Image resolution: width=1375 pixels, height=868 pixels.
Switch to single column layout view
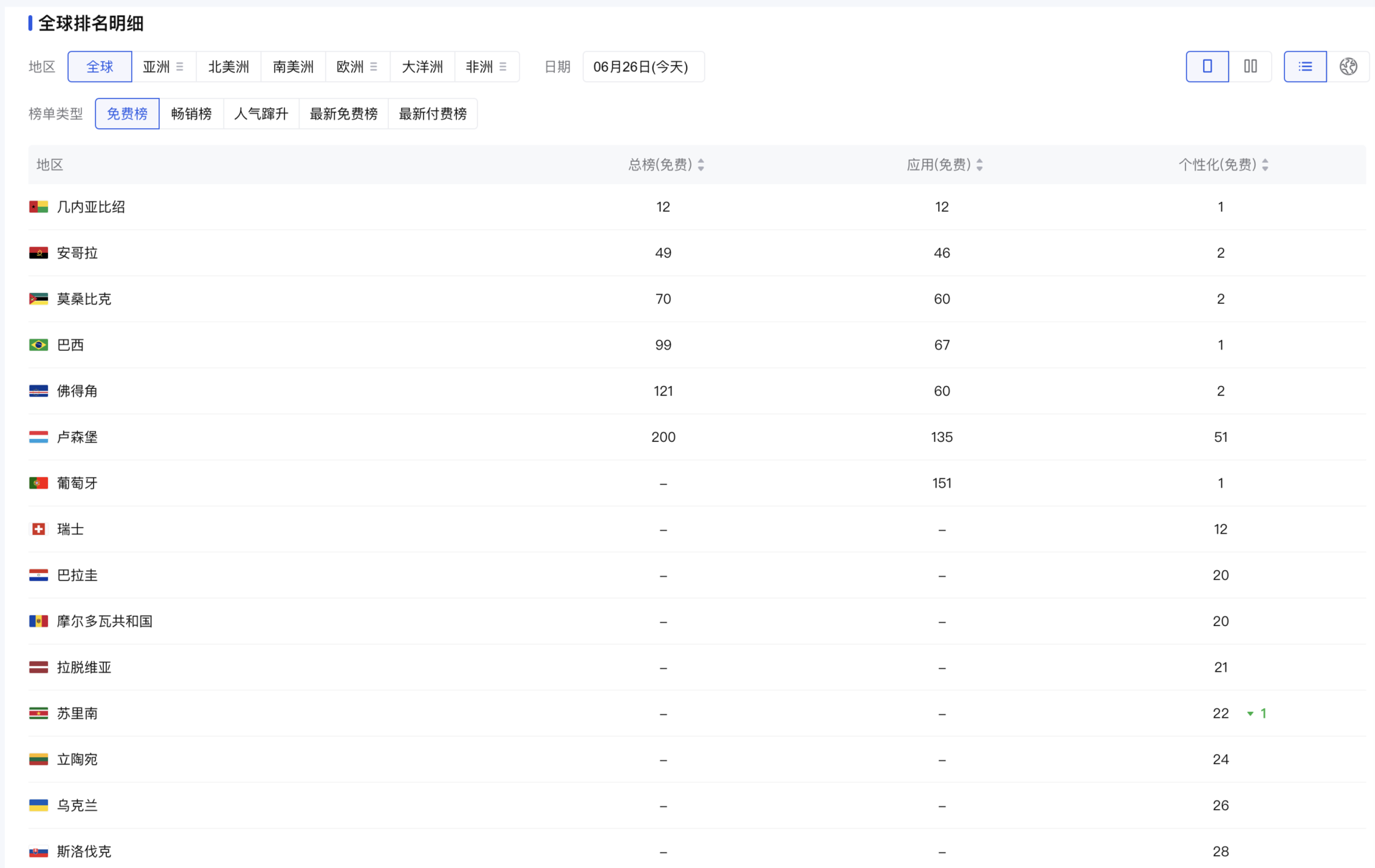pos(1207,67)
